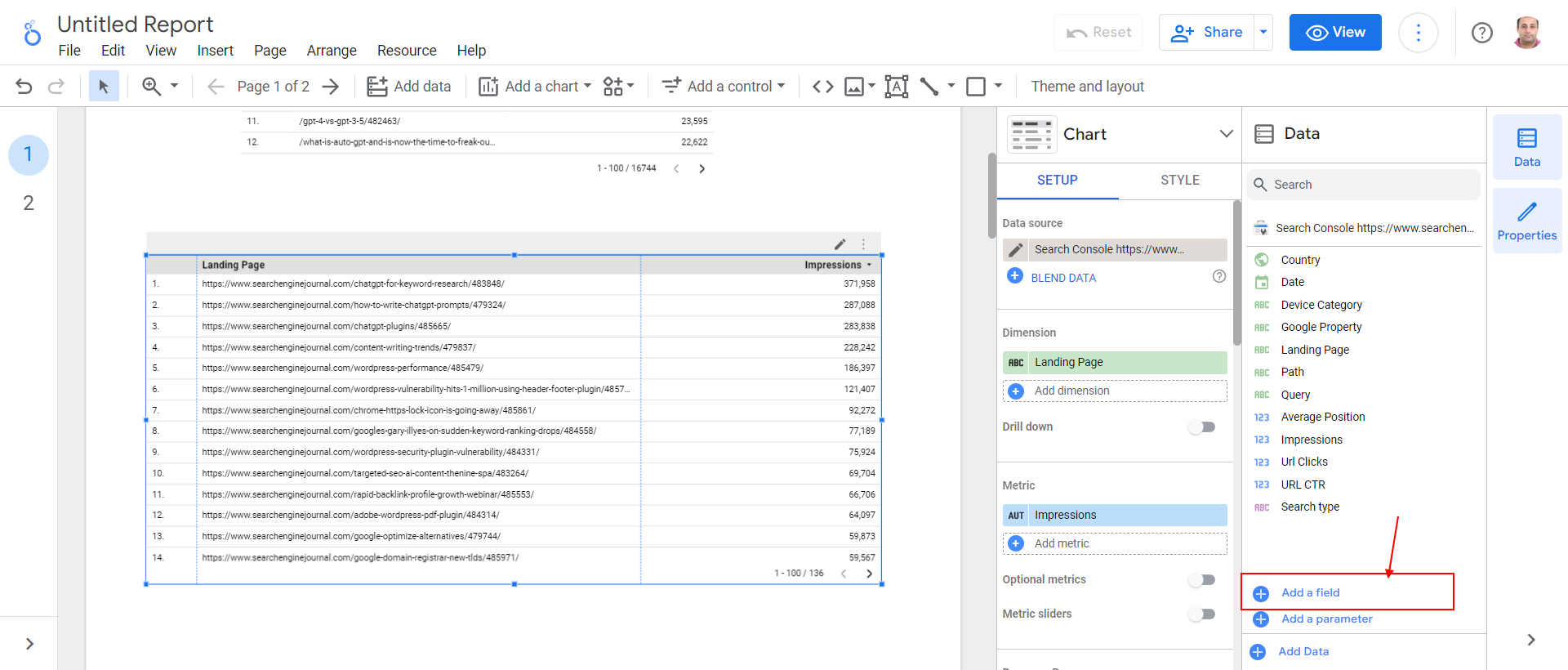Open the Add a chart dropdown
This screenshot has height=670, width=1568.
click(535, 86)
